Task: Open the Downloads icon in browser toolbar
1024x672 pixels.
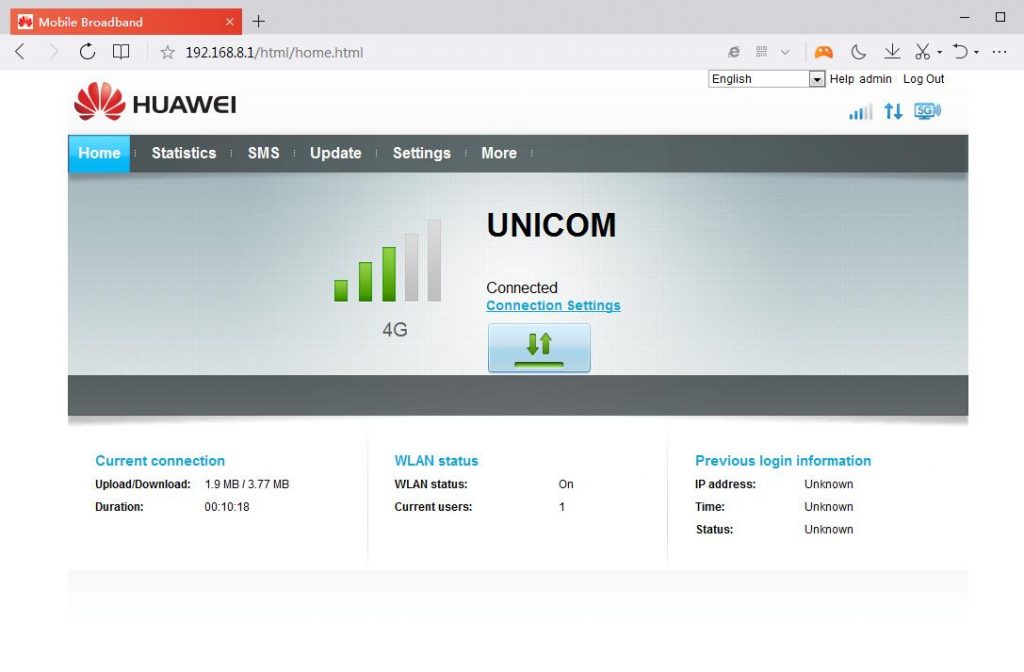Action: (892, 51)
